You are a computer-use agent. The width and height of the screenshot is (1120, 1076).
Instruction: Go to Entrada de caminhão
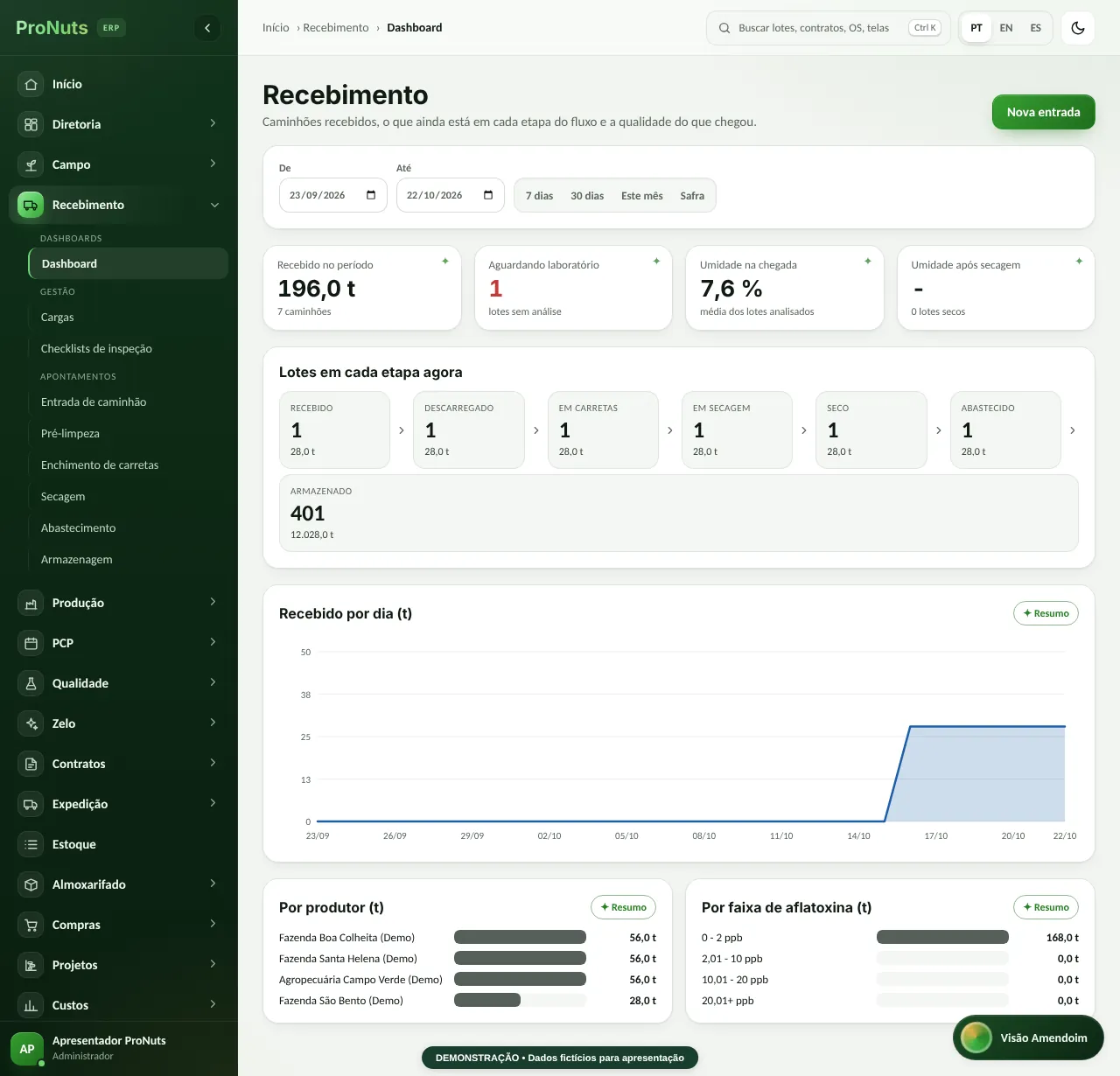tap(129, 402)
